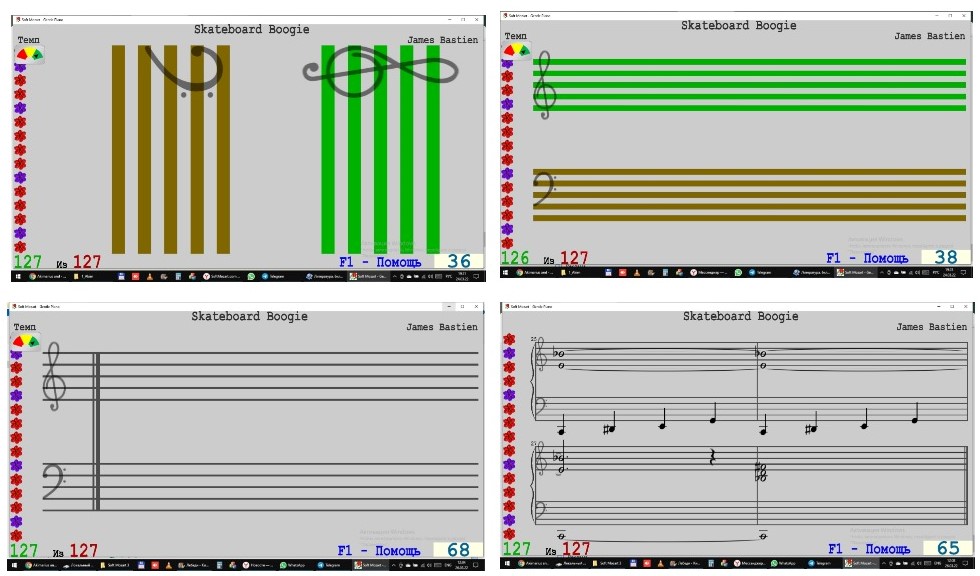Click the 'Темп' label in the score-36 window
This screenshot has width=980, height=576.
(28, 39)
